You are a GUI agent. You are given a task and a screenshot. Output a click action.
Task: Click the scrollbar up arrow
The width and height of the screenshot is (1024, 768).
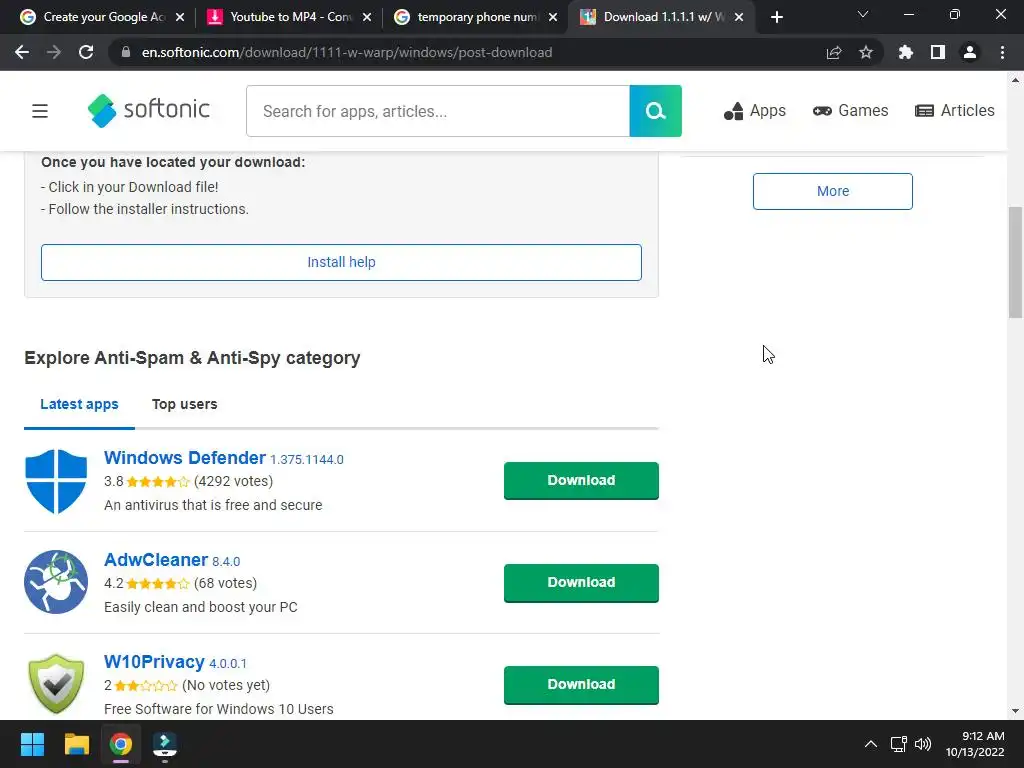1015,80
